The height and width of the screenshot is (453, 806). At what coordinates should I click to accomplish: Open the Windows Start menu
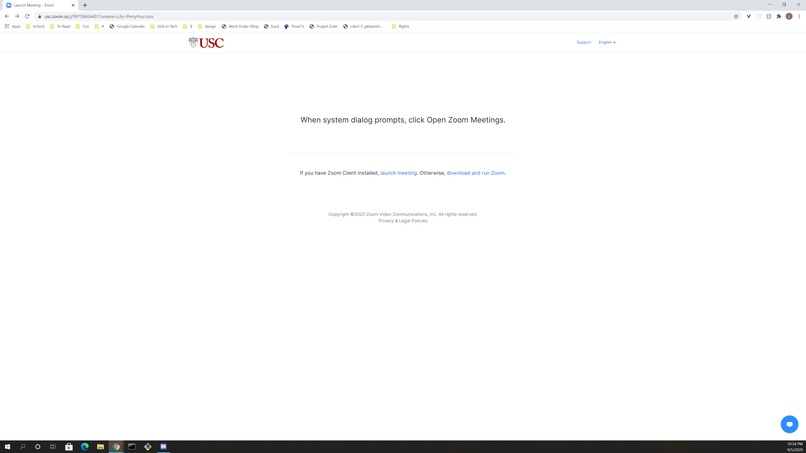pos(7,447)
